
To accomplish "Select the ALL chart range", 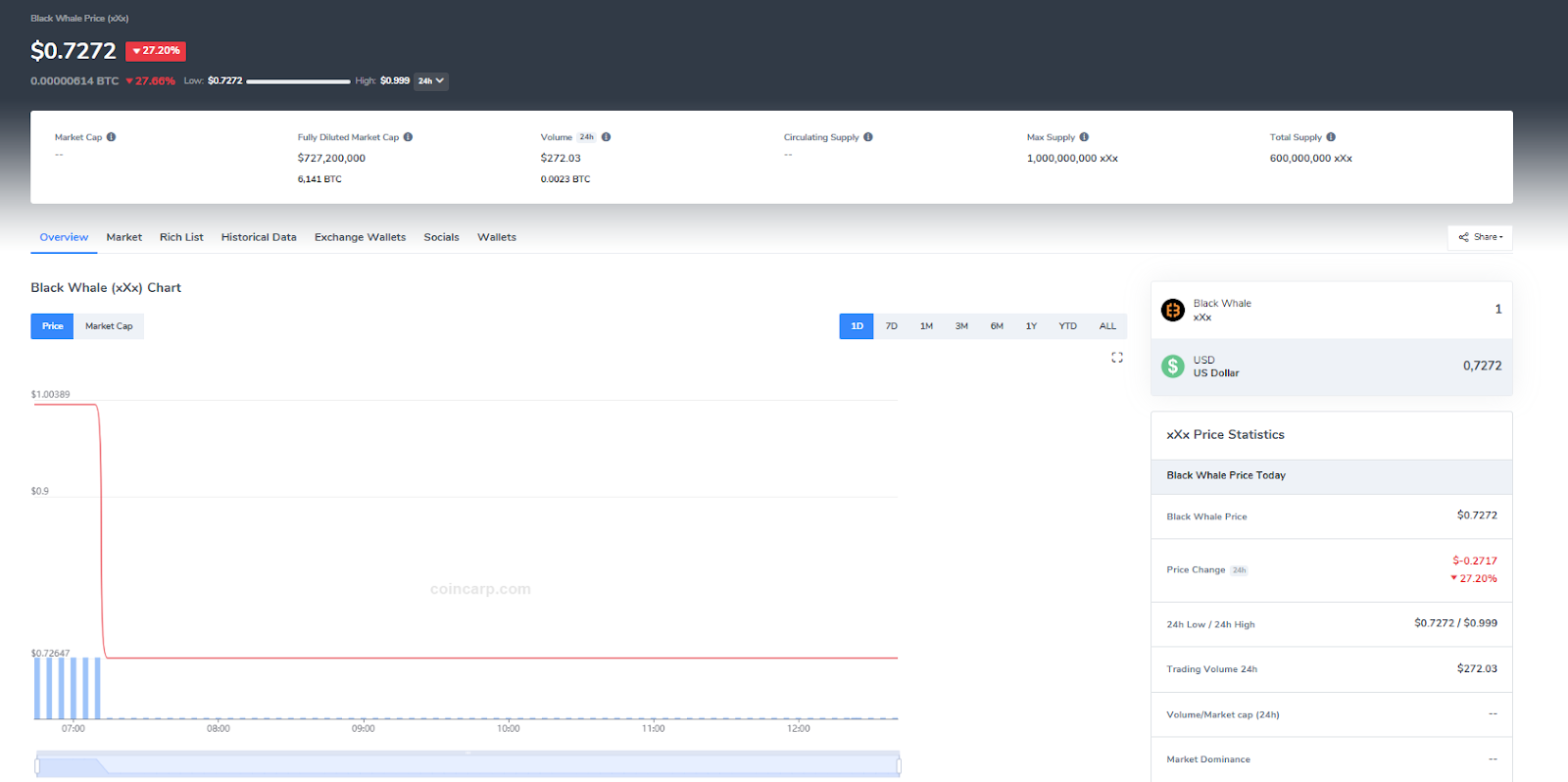I will click(1107, 326).
